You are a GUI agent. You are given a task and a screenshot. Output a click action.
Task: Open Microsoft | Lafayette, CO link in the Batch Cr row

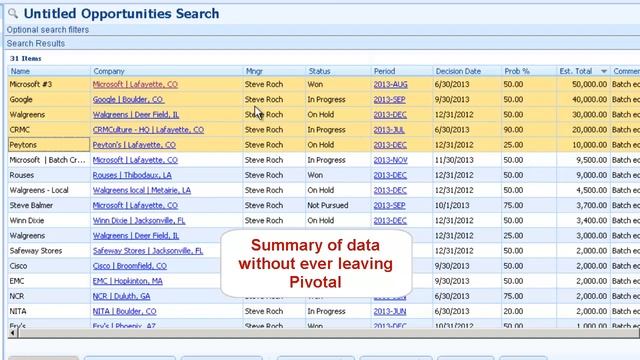(135, 160)
